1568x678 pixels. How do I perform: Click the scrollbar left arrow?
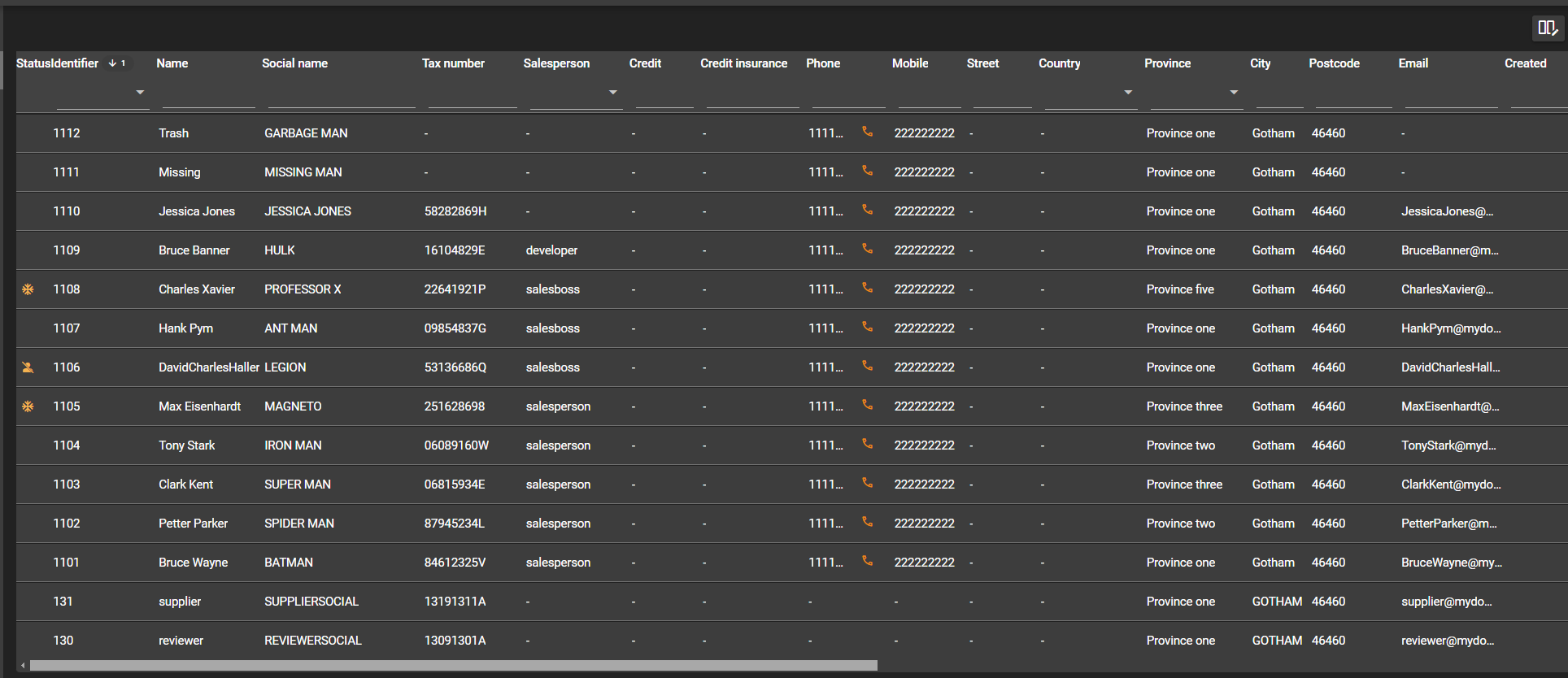(23, 665)
